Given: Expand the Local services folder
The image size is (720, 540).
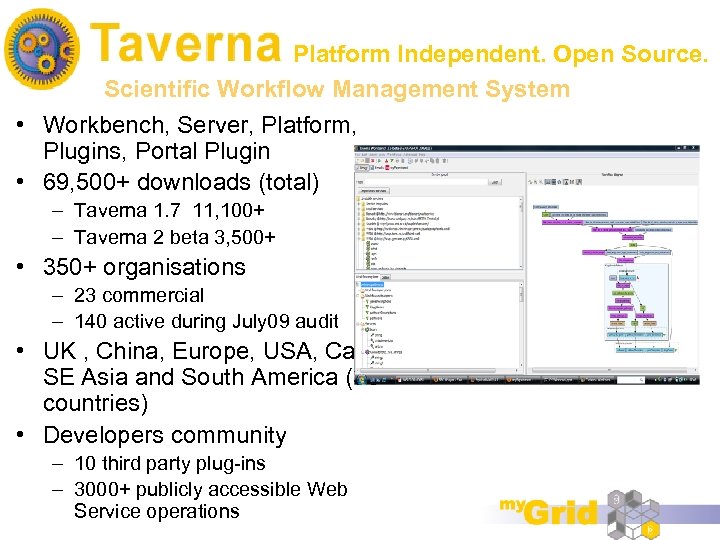Looking at the screenshot, I should 359,209.
